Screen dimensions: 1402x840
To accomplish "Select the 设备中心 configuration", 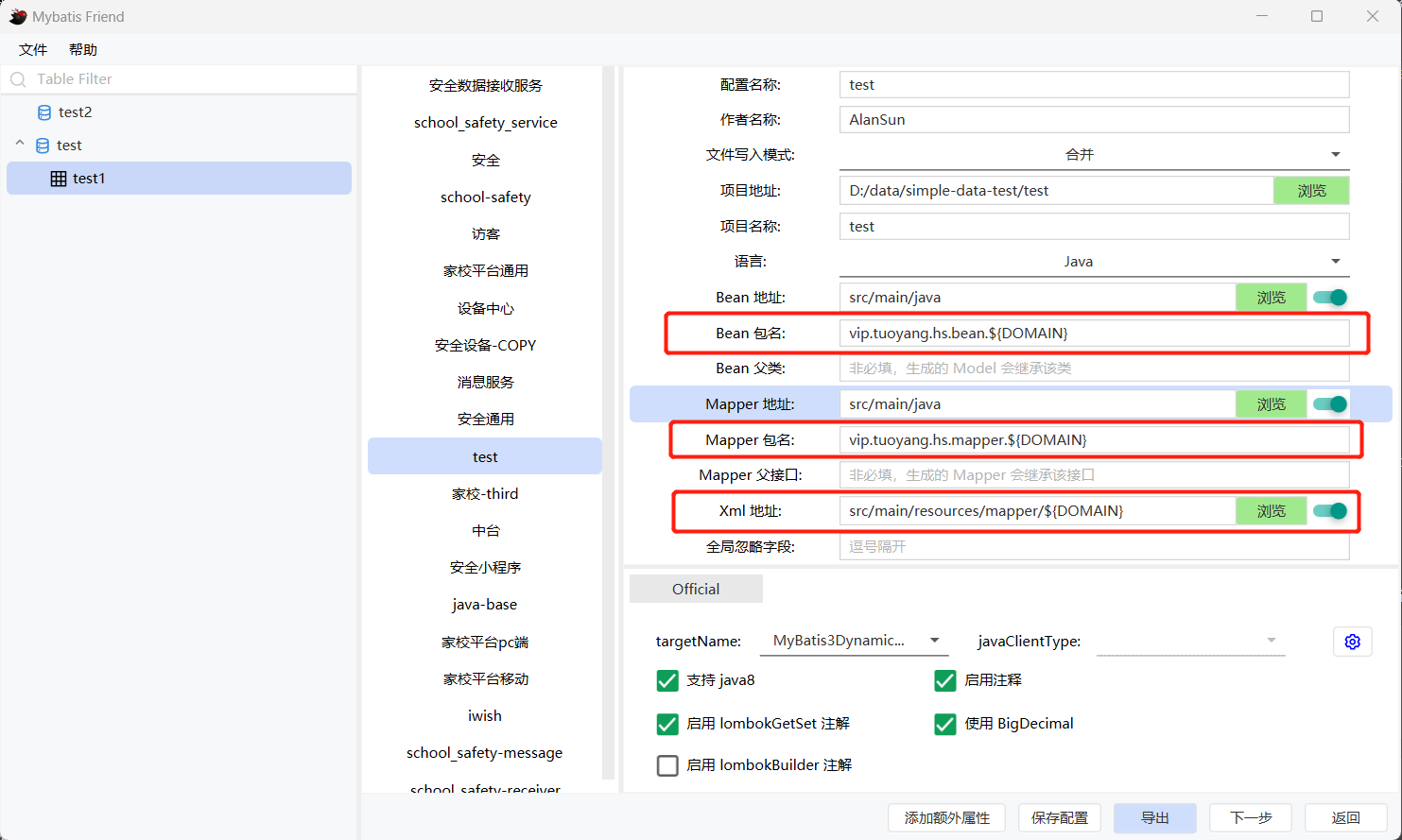I will click(x=485, y=309).
